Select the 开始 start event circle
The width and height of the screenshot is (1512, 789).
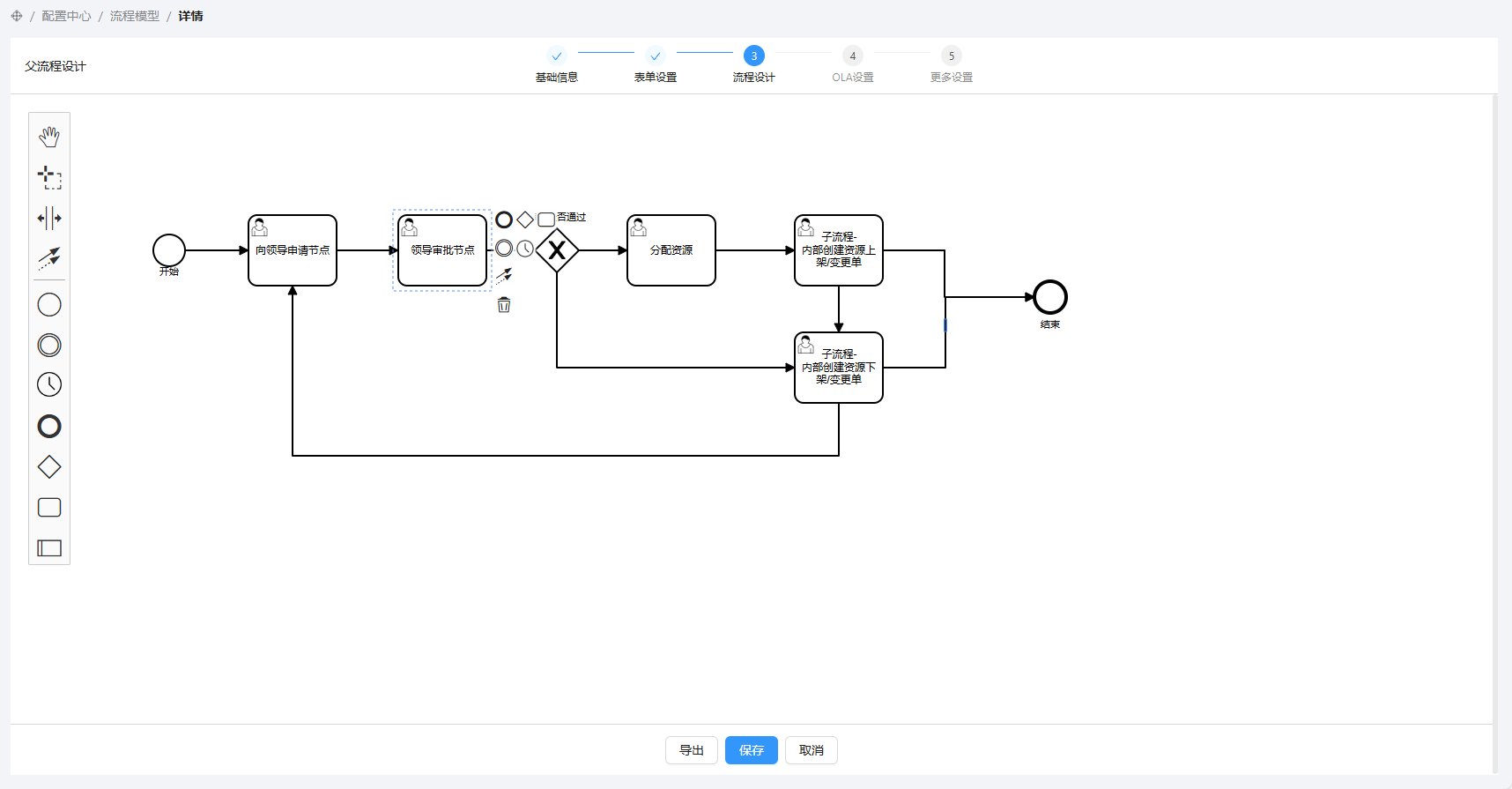point(169,250)
